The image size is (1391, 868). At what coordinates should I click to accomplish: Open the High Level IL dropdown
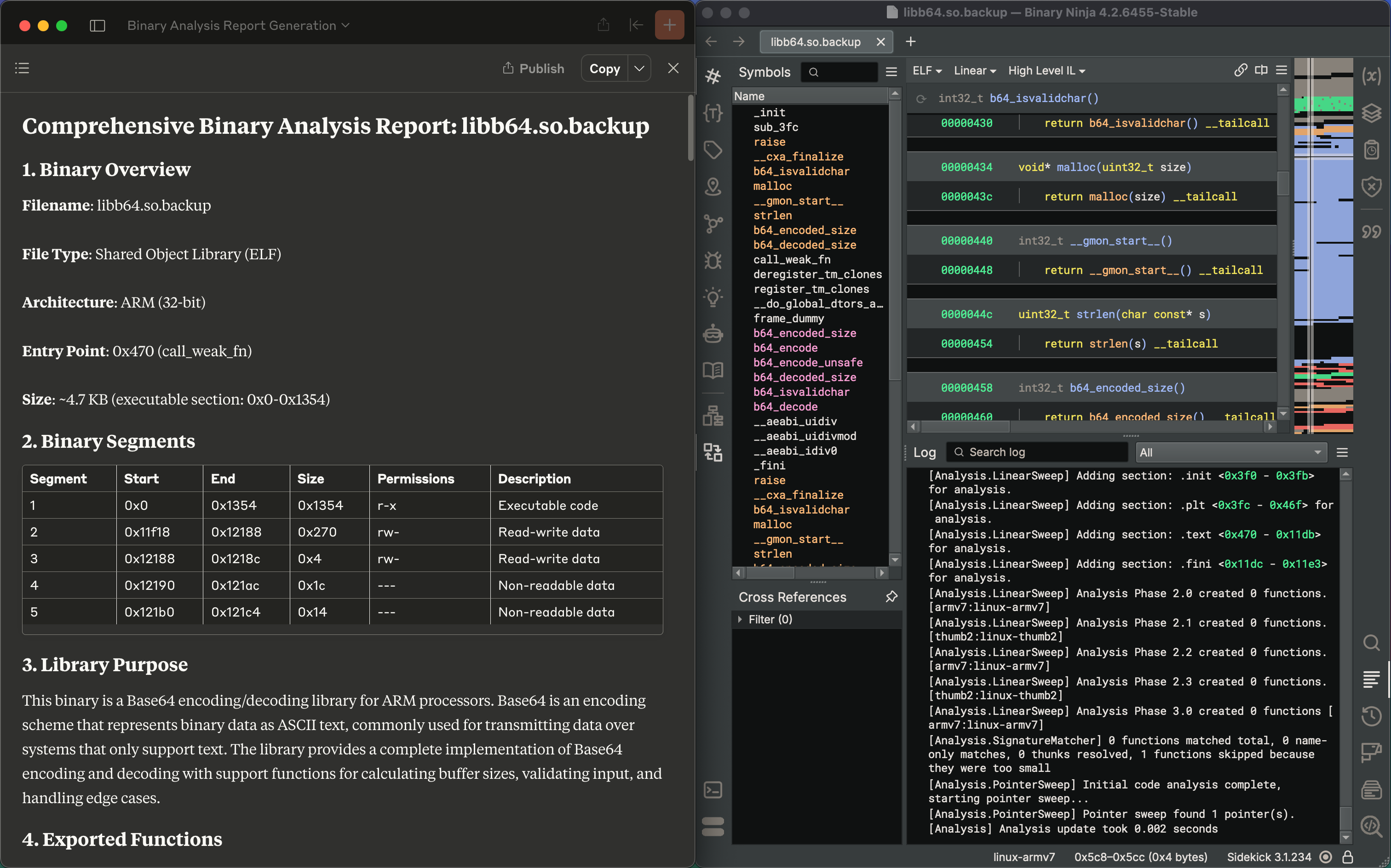pyautogui.click(x=1046, y=71)
